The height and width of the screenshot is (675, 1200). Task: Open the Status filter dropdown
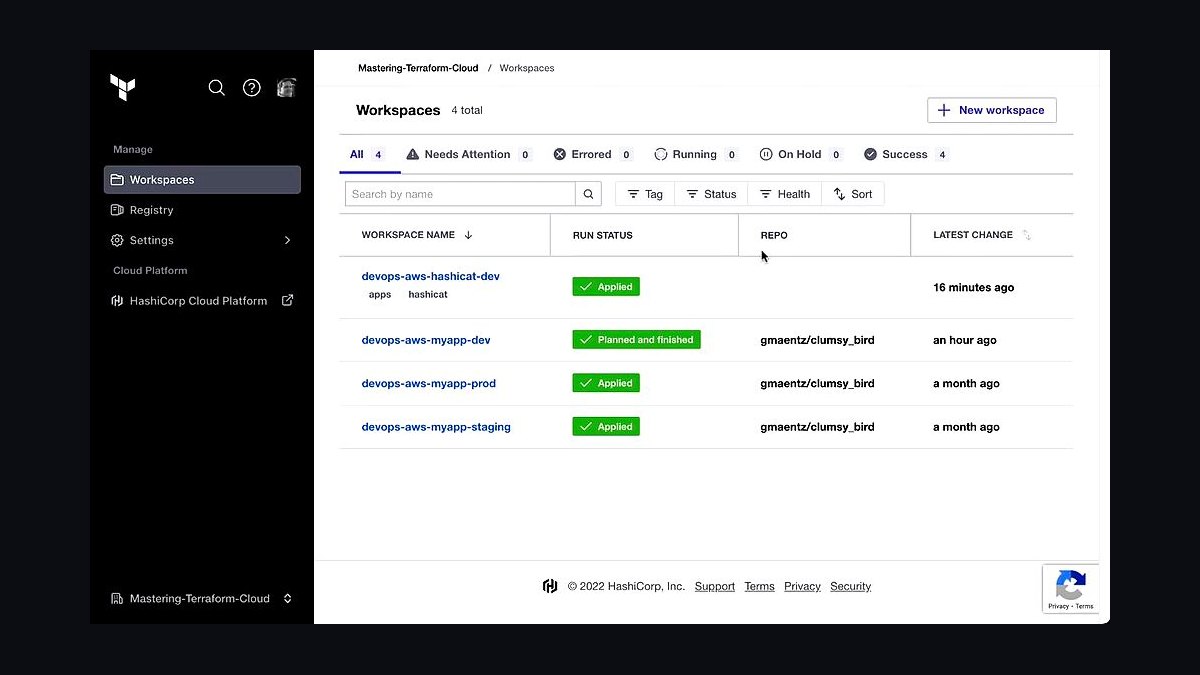[x=712, y=194]
